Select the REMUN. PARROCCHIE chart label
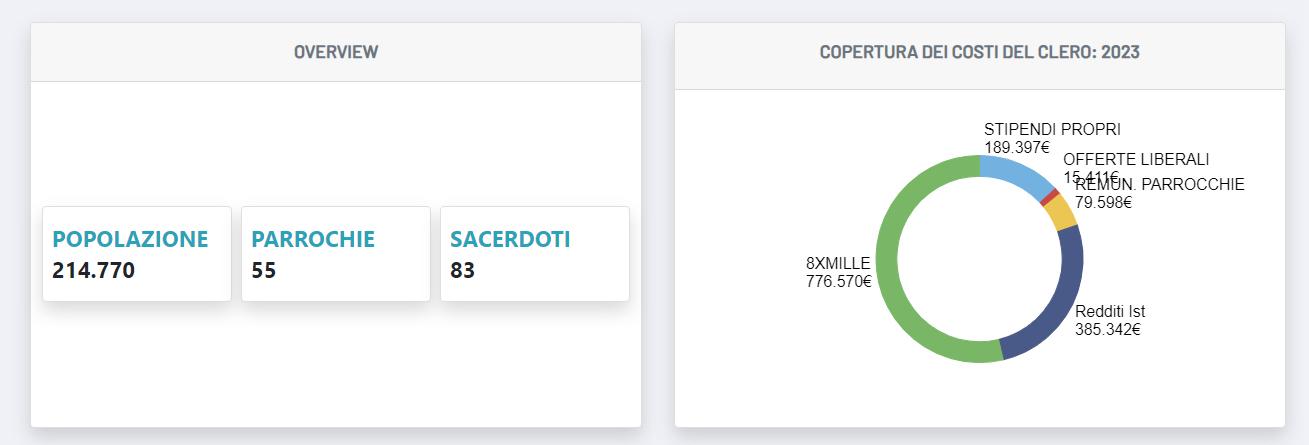1309x445 pixels. pyautogui.click(x=1159, y=184)
